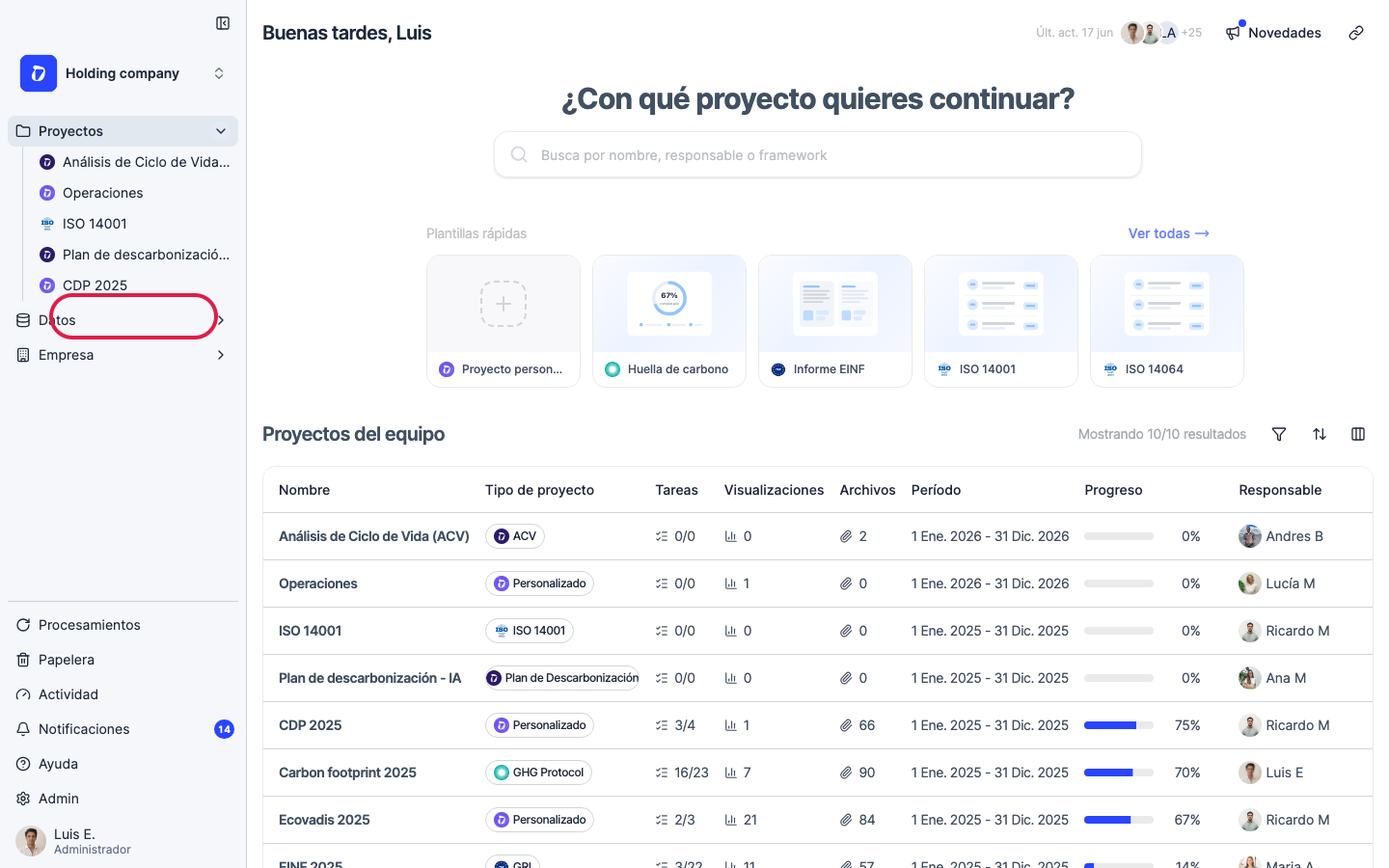The image size is (1389, 868).
Task: Open Papelera trash menu item
Action: 123,660
